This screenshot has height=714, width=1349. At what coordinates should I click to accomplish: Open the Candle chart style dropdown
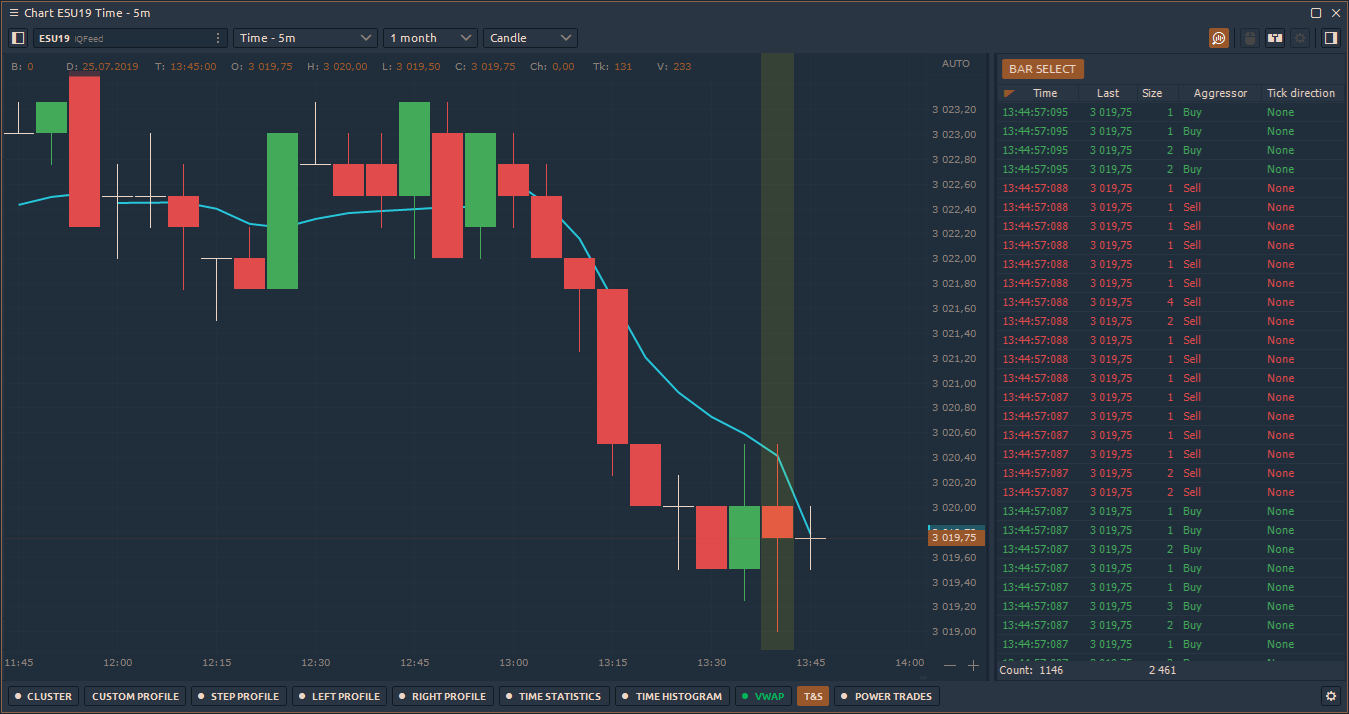tap(530, 38)
